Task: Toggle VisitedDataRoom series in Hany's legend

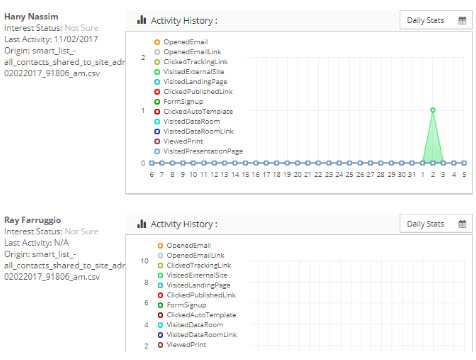Action: tap(187, 122)
